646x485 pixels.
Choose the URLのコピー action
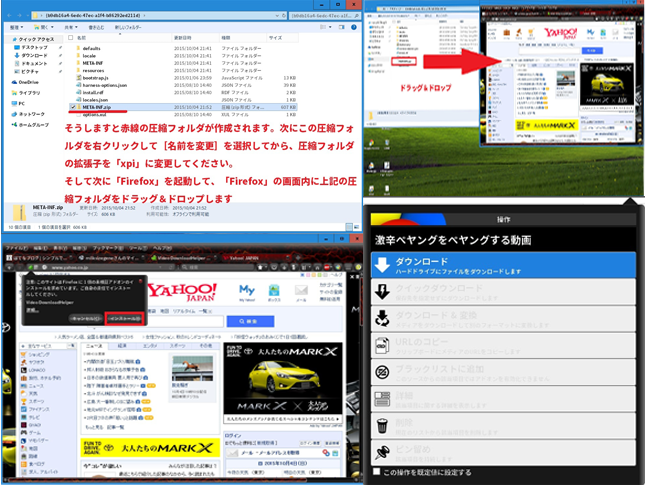(503, 346)
